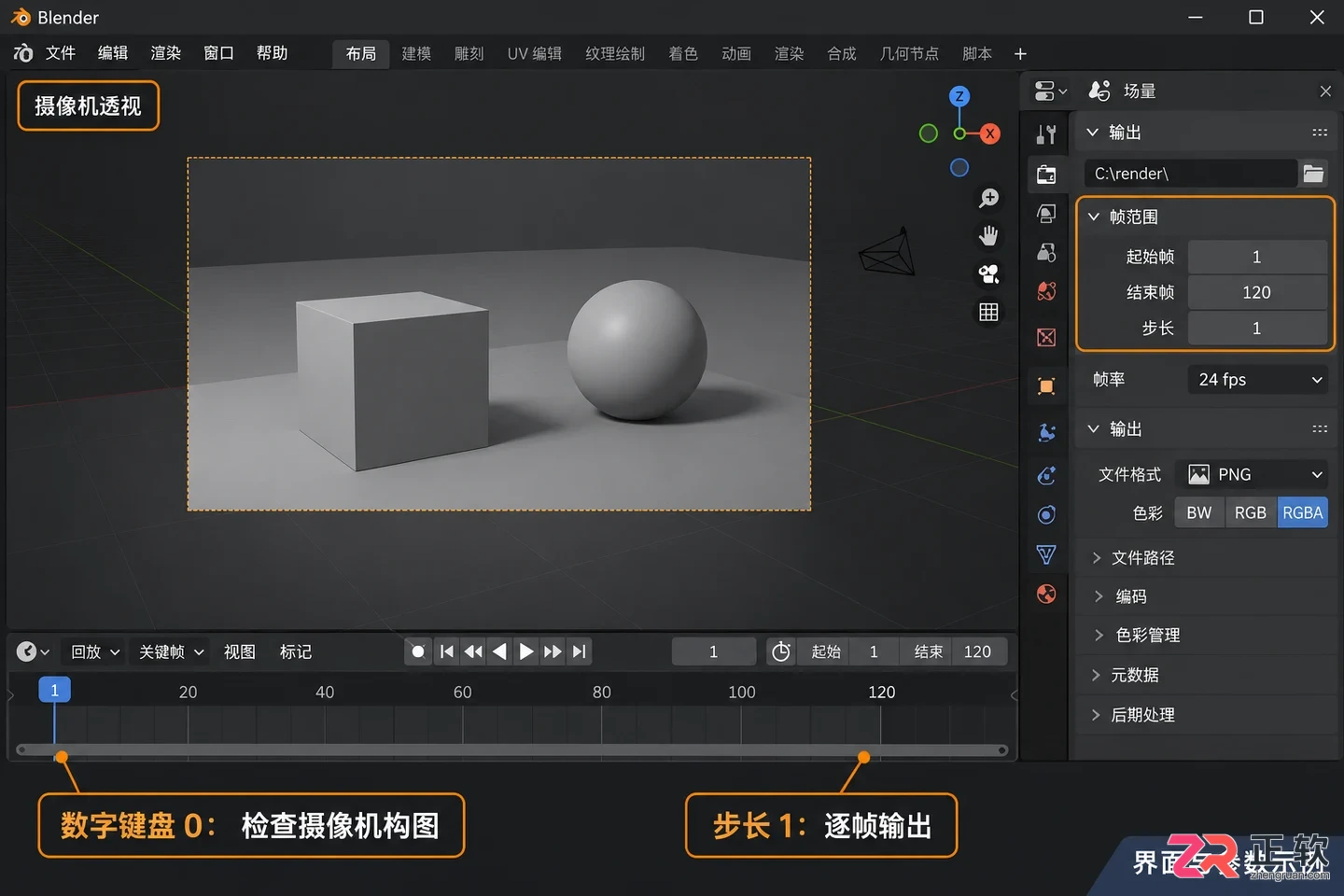Jump to the last frame

coord(580,651)
